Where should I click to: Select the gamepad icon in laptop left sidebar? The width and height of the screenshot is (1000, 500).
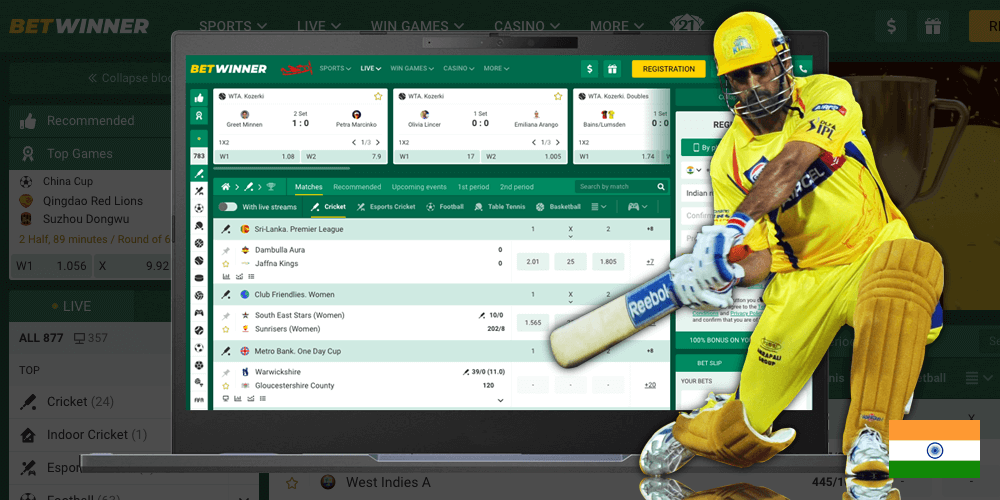click(x=199, y=312)
